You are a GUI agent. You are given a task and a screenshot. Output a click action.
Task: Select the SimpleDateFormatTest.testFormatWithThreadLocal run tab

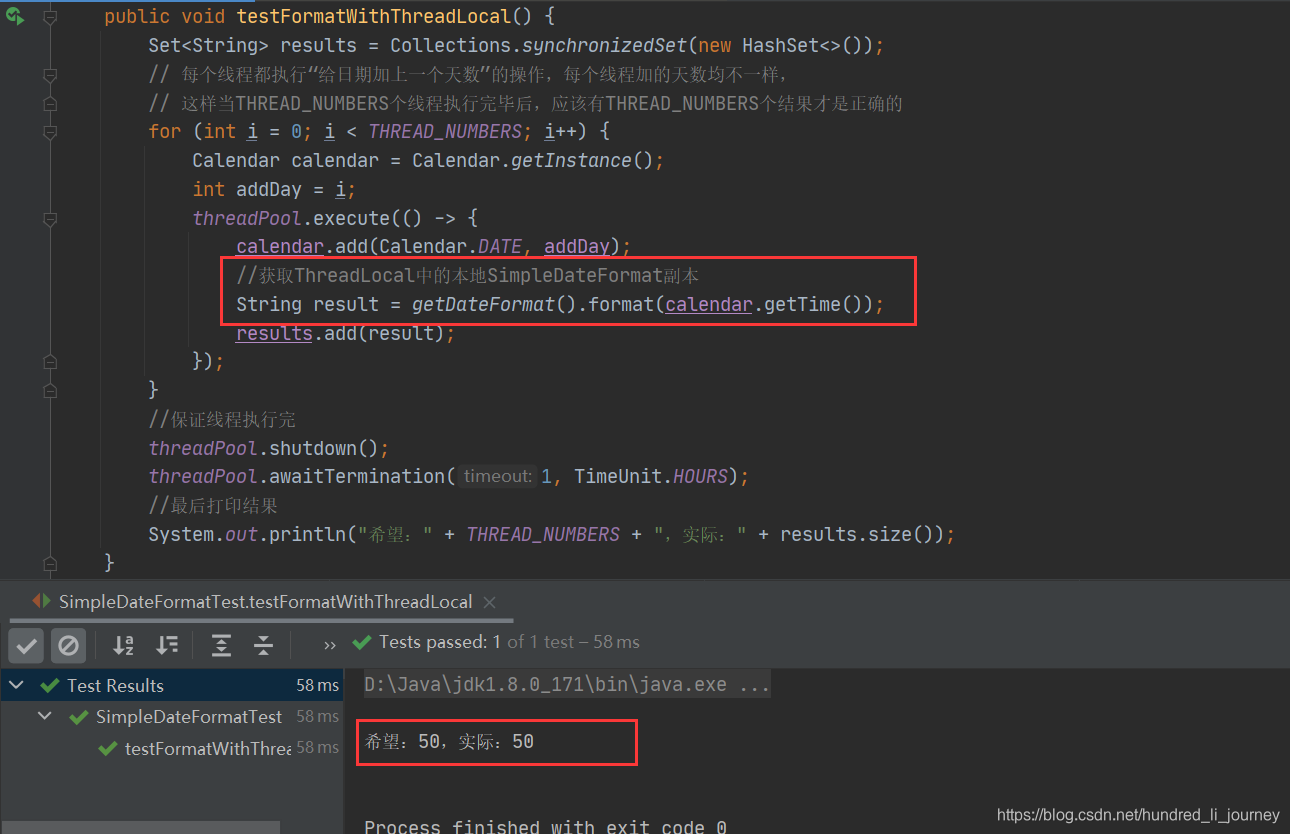pyautogui.click(x=265, y=601)
